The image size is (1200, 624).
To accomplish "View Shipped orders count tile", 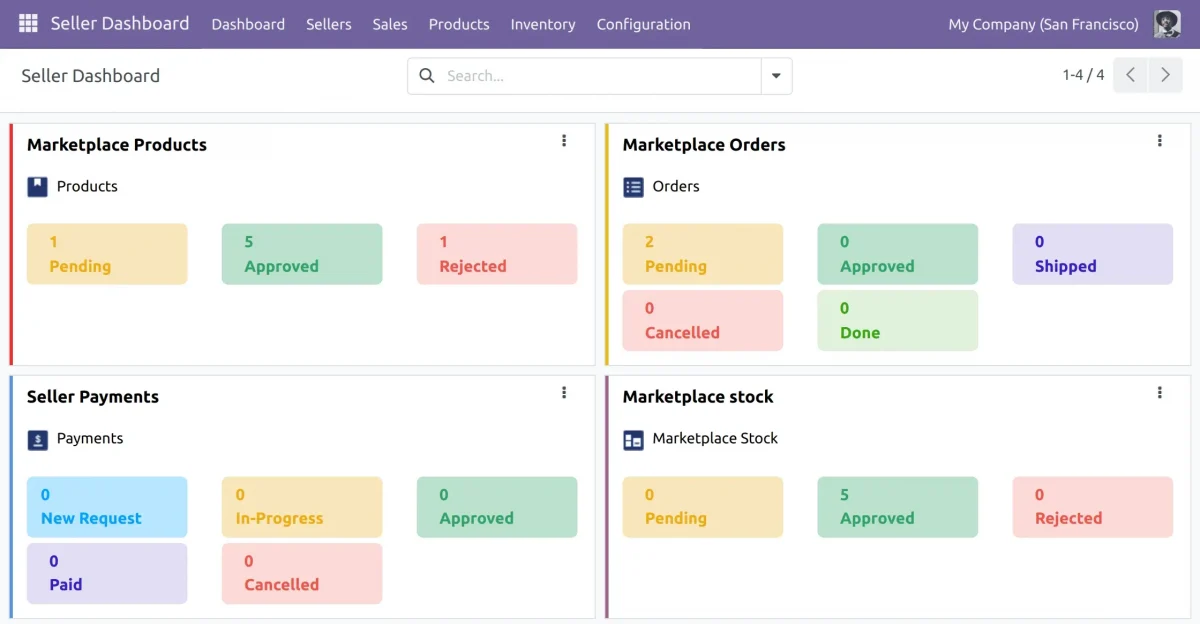I will (1092, 253).
